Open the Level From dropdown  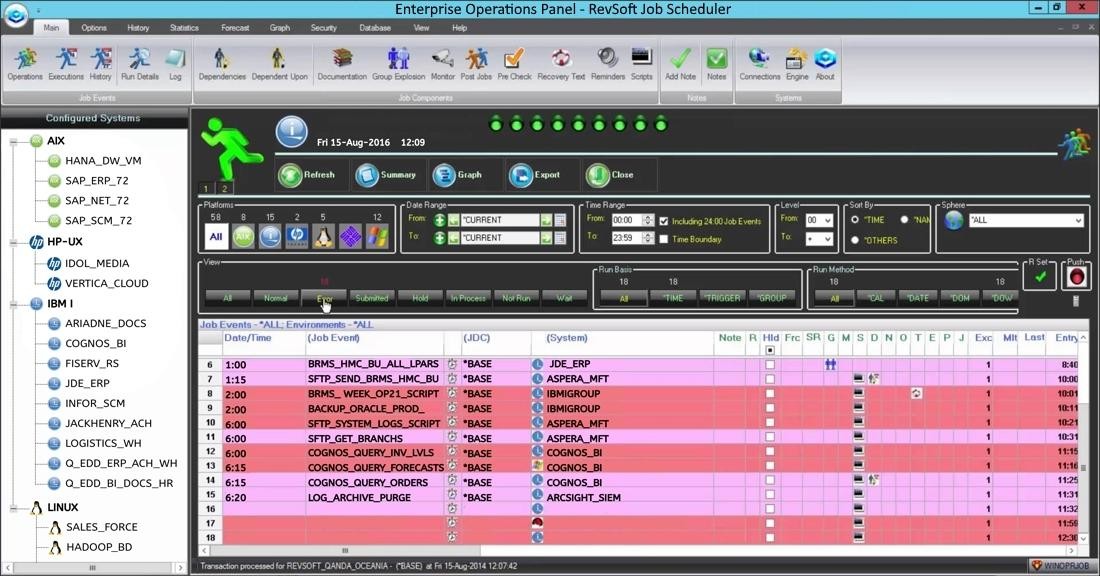pyautogui.click(x=826, y=220)
